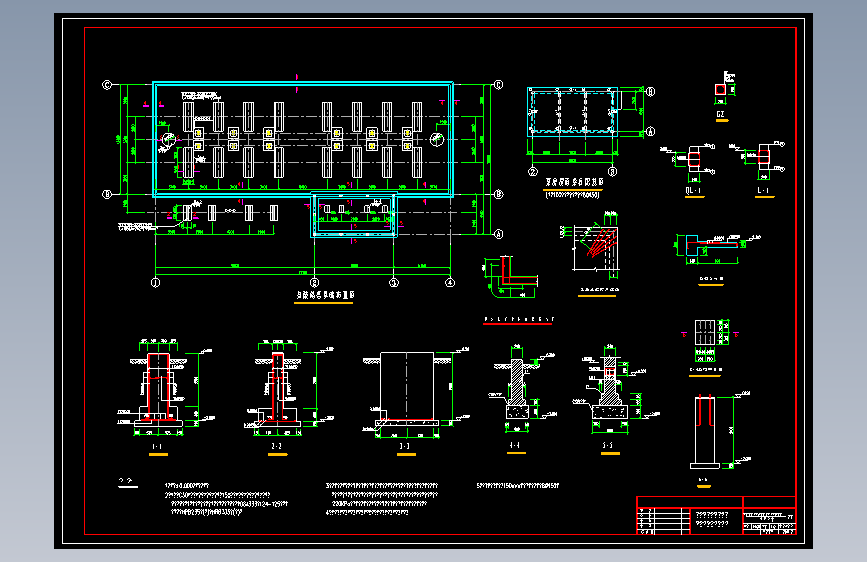Click the "QL-1" section label
This screenshot has height=562, width=867.
point(693,190)
